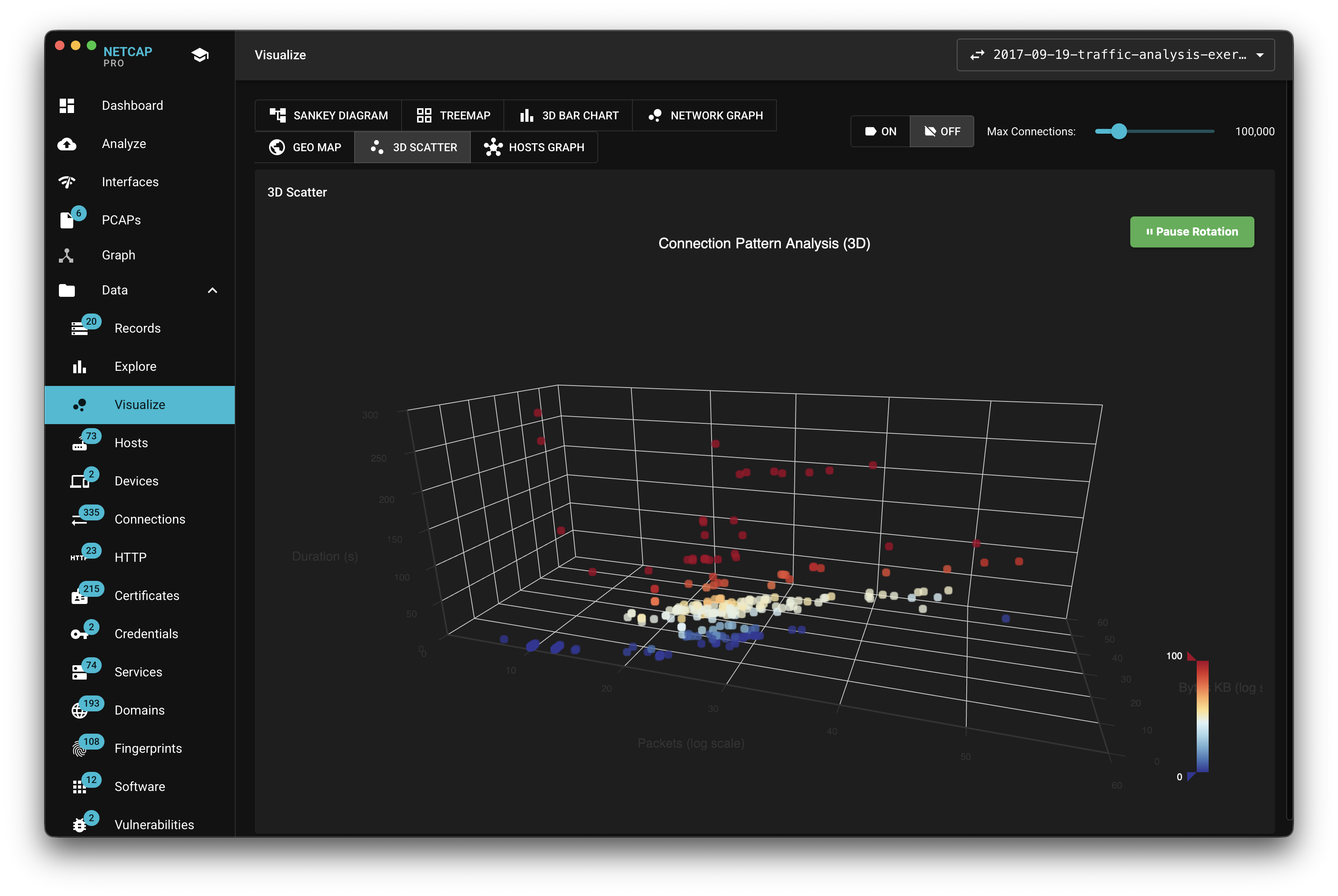Select the OFF toggle button
This screenshot has width=1338, height=896.
pos(942,131)
